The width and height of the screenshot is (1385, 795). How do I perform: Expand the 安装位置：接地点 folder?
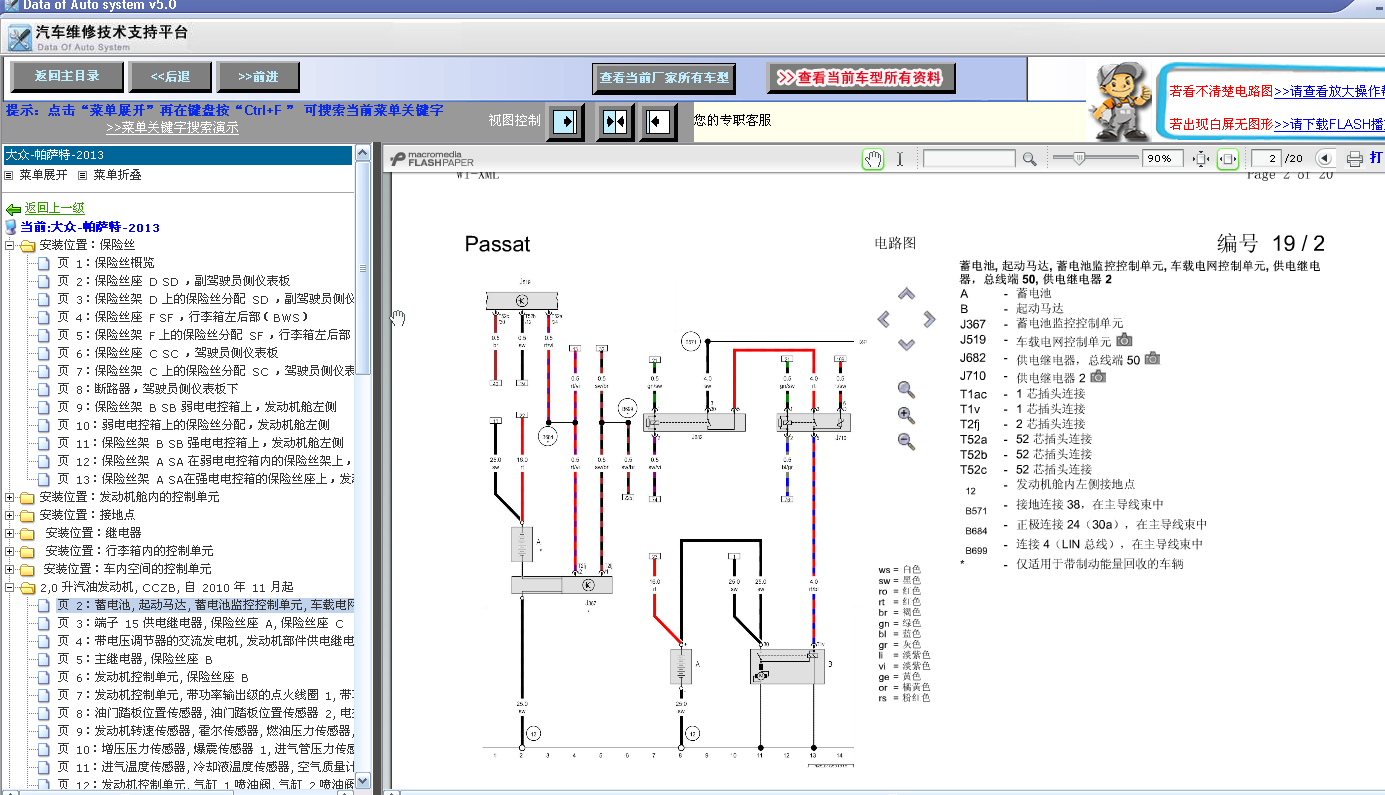click(10, 515)
